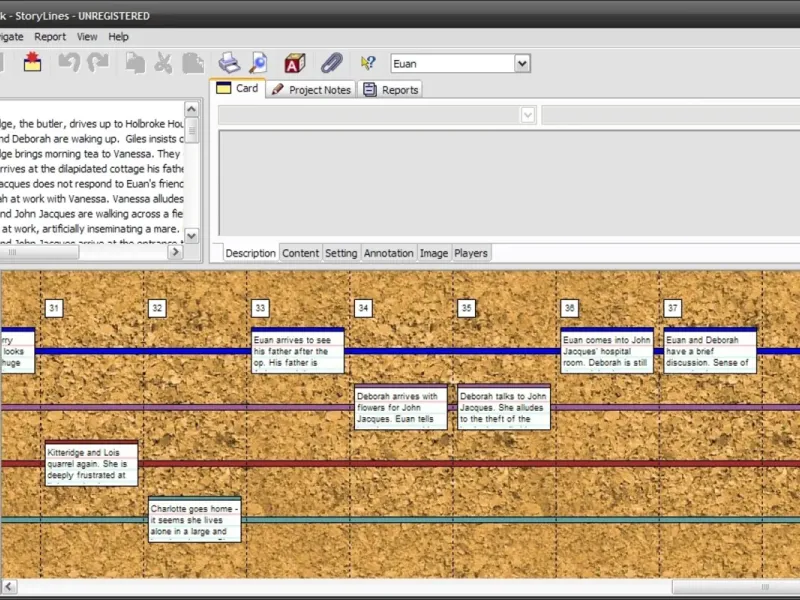Click the Print icon
Viewport: 800px width, 600px height.
coord(229,63)
